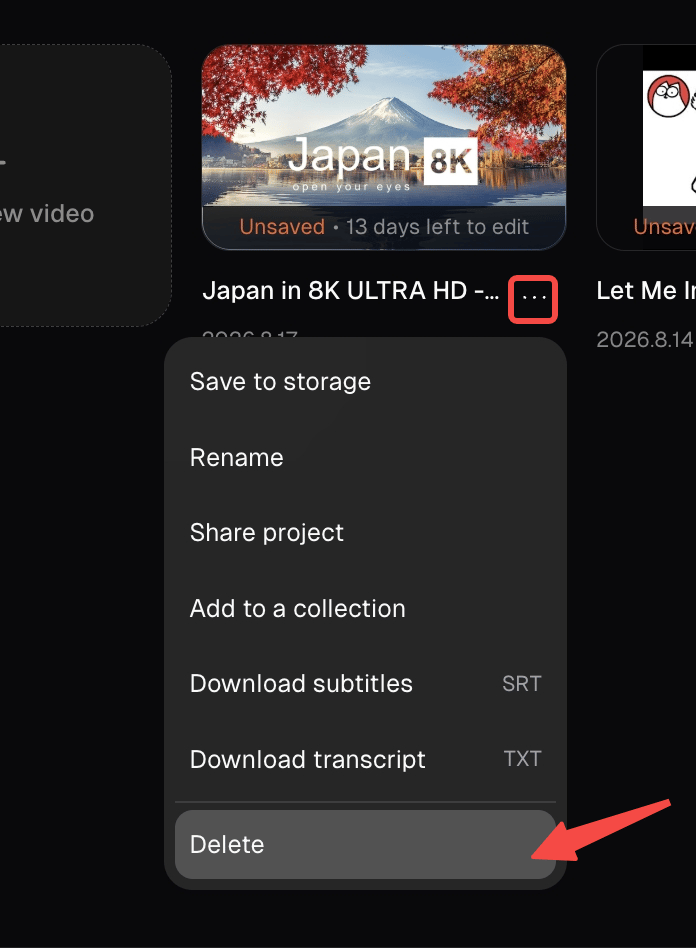Delete the Japan 8K project
The image size is (696, 948).
[x=365, y=844]
